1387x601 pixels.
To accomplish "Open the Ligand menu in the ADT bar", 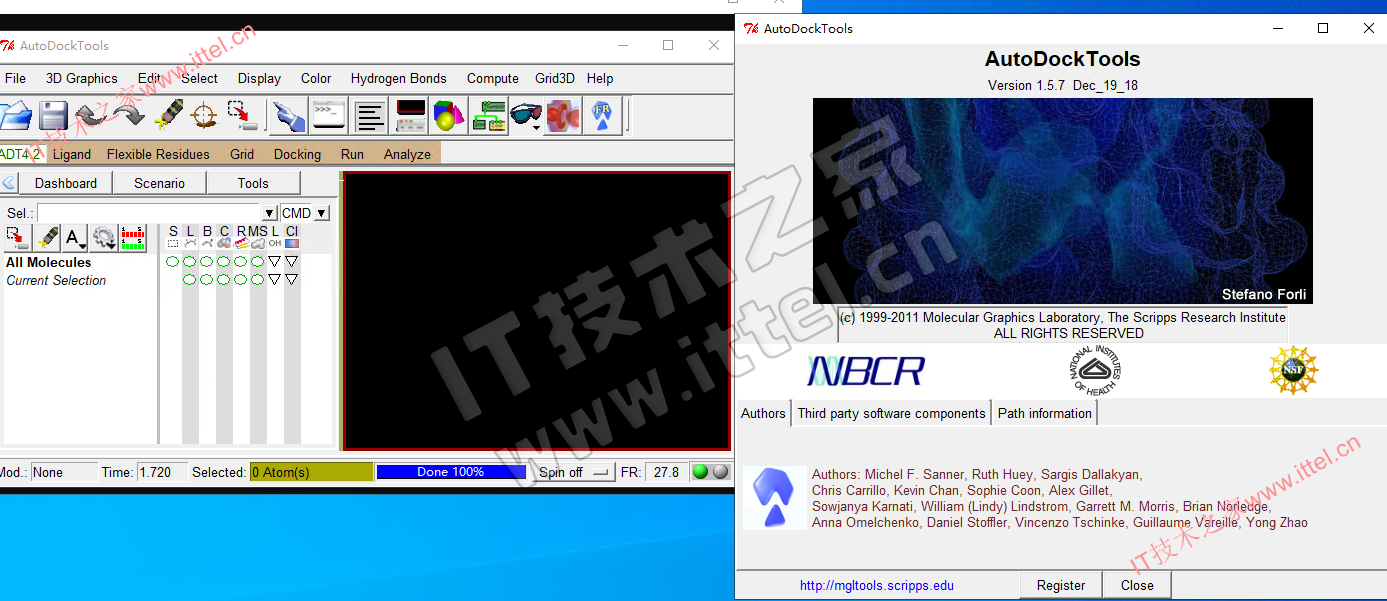I will coord(72,154).
